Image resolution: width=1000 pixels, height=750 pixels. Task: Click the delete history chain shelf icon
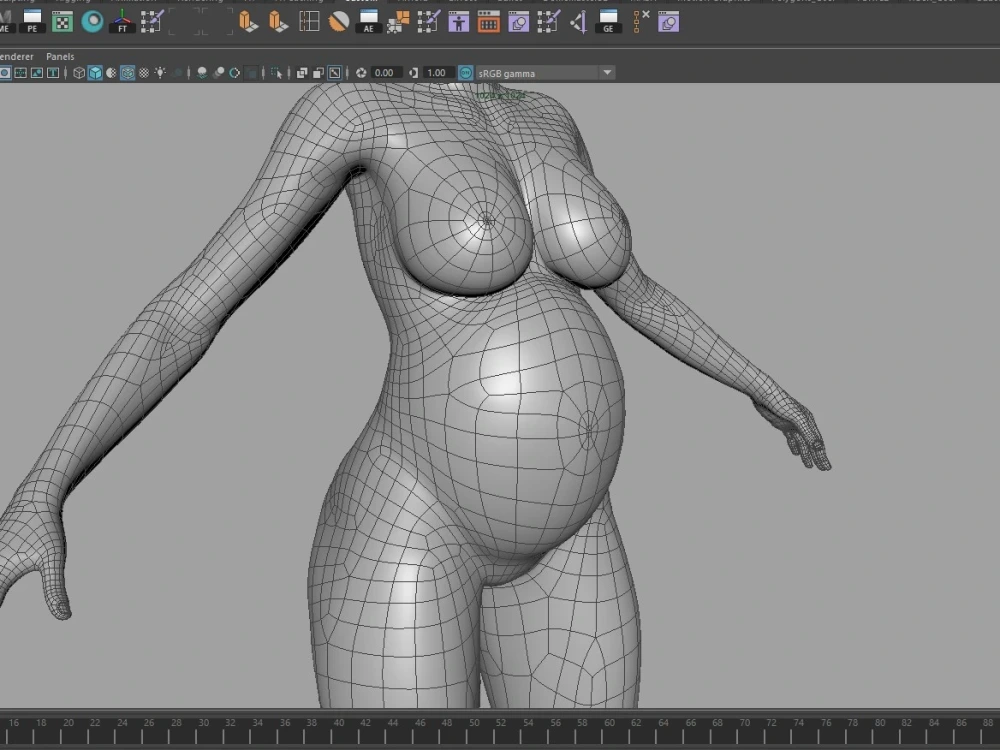[640, 22]
